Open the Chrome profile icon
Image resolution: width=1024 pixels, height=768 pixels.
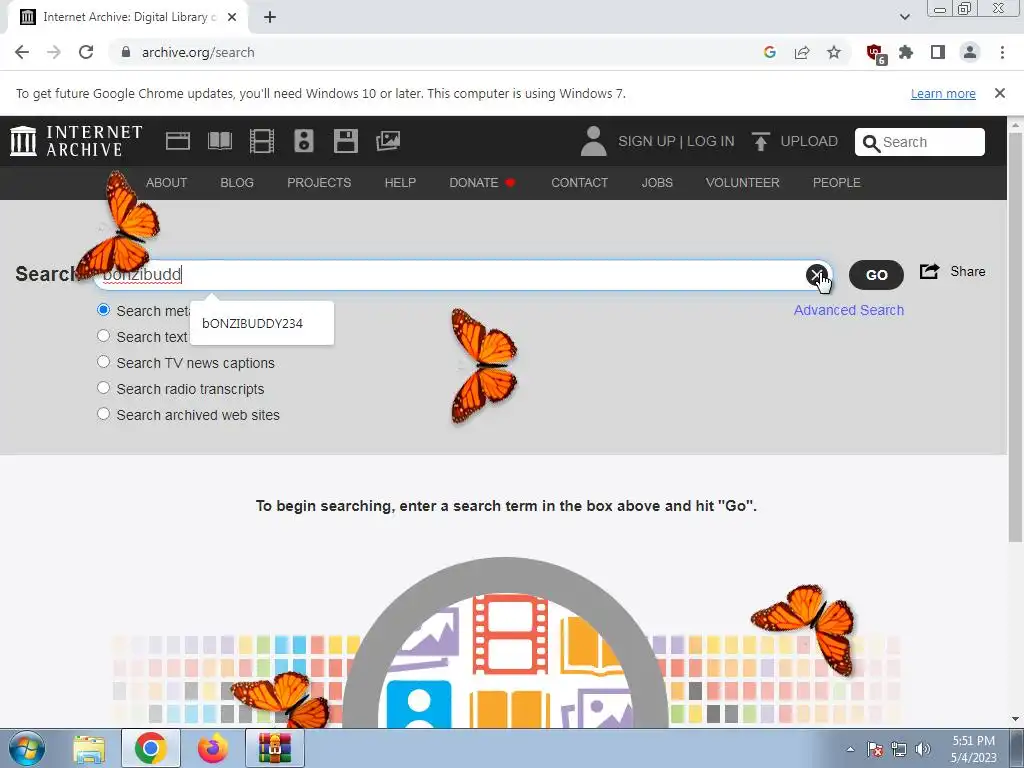pyautogui.click(x=970, y=52)
